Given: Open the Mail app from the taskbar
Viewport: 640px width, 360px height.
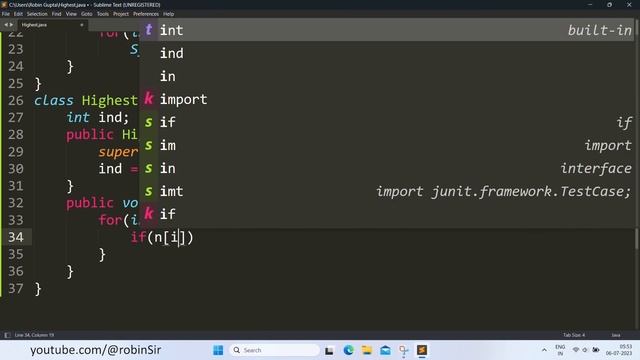Looking at the screenshot, I should click(385, 350).
